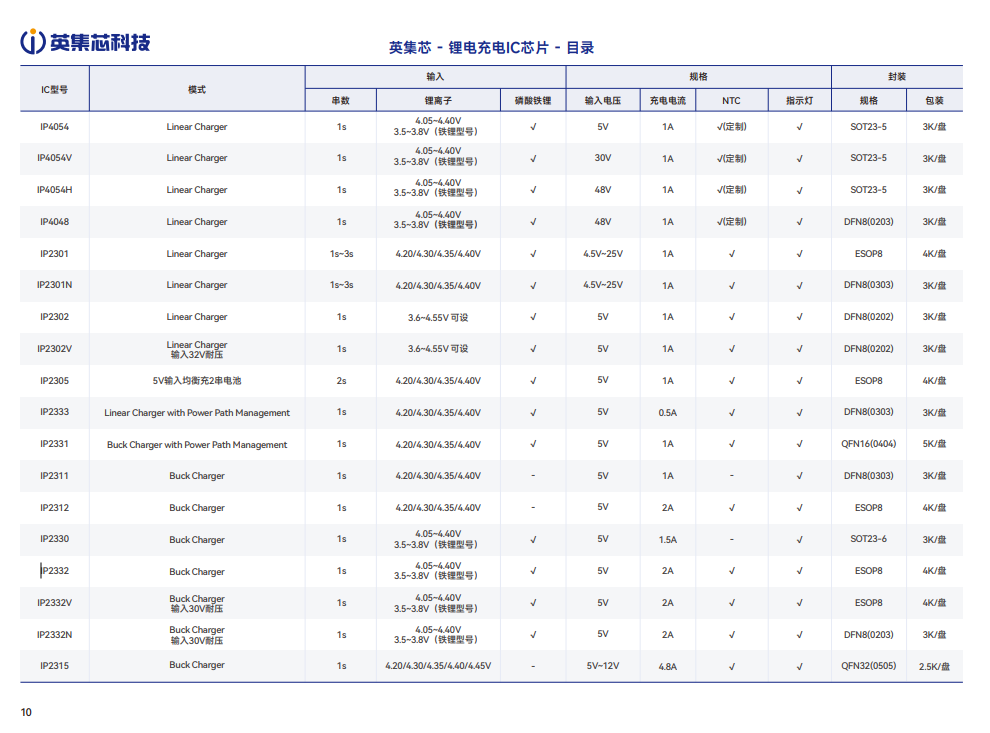The image size is (990, 733).
Task: Select the page title 英集芯 - 锂电充电IC芯片 - 目录
Action: [x=491, y=48]
